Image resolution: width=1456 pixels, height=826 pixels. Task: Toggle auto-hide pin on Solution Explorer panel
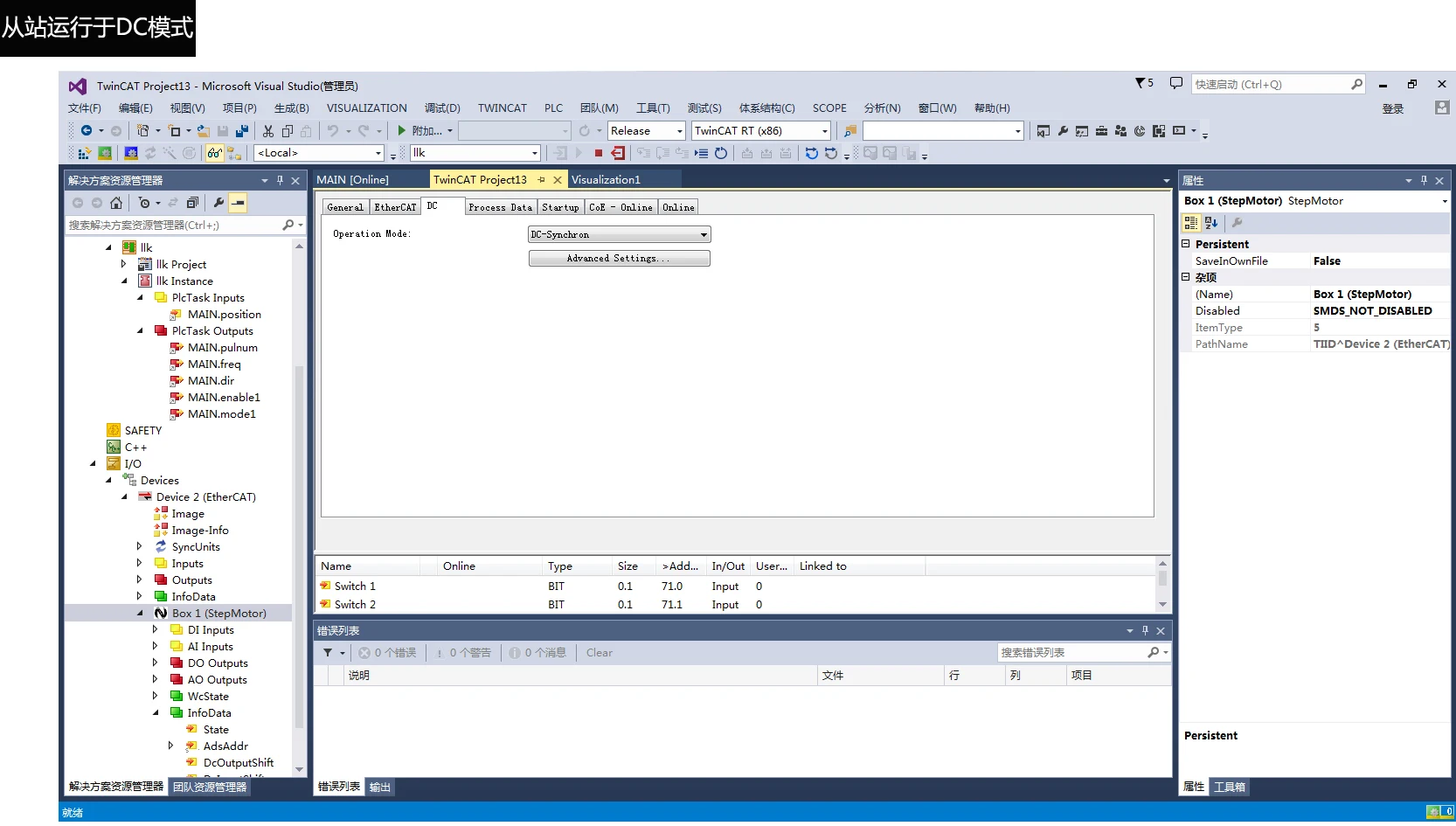[280, 180]
